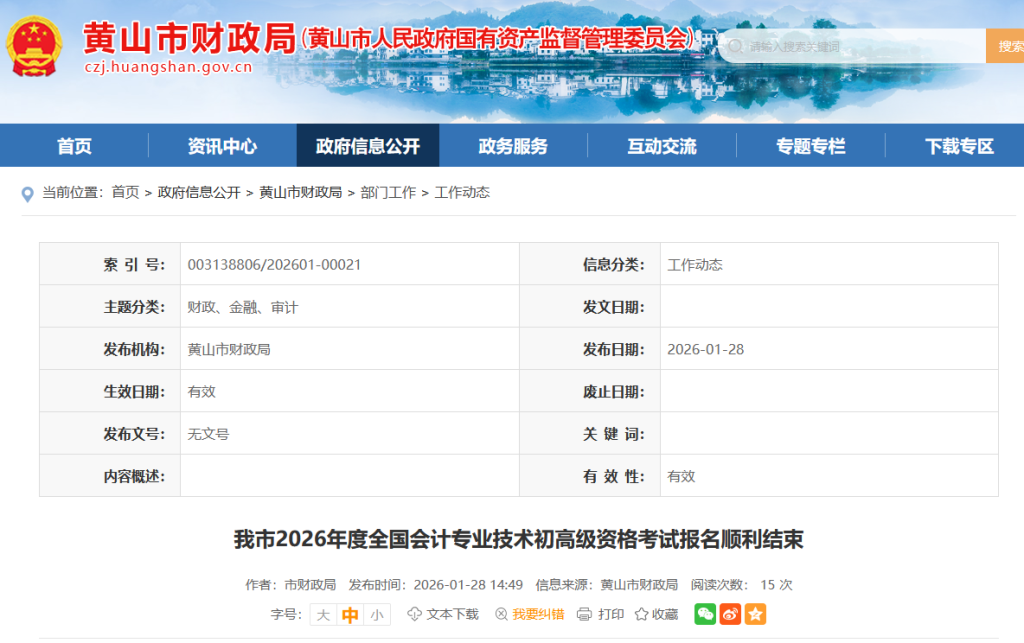The width and height of the screenshot is (1024, 643).
Task: Open the 首页 navigation tab
Action: click(74, 146)
